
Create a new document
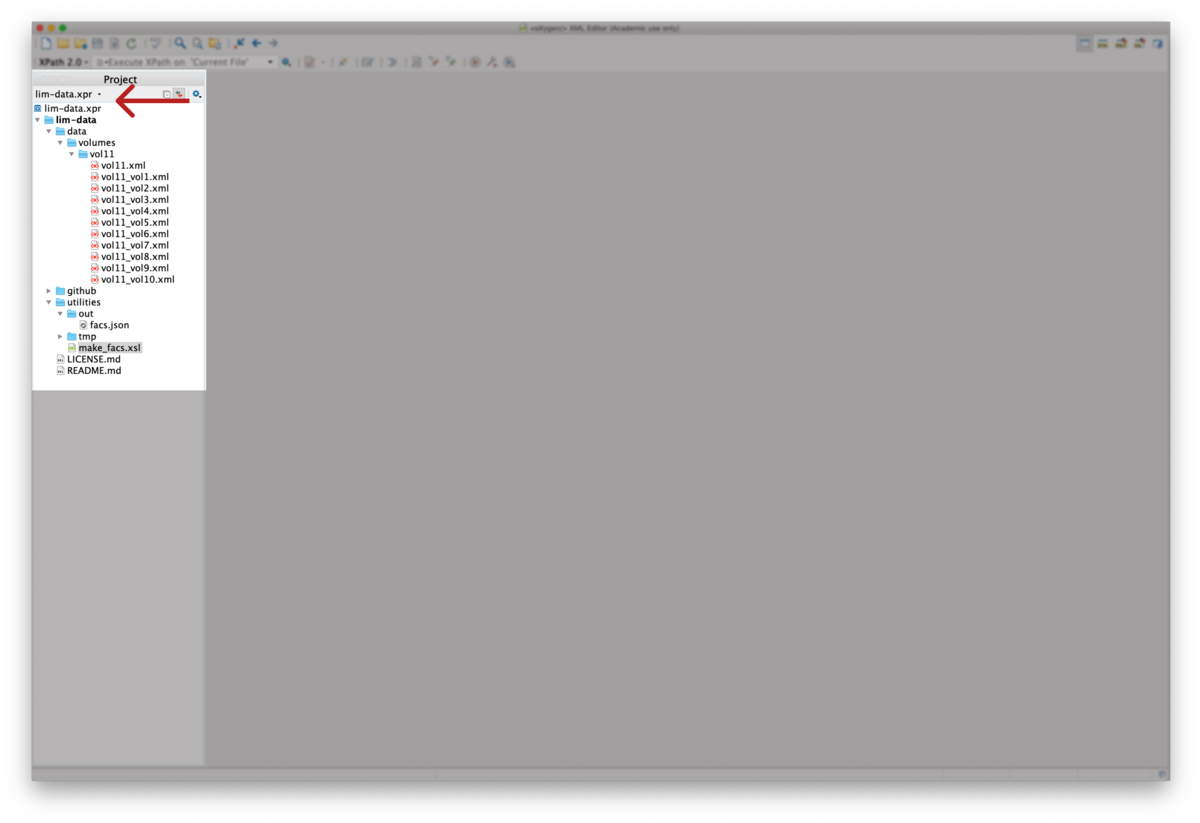point(45,42)
